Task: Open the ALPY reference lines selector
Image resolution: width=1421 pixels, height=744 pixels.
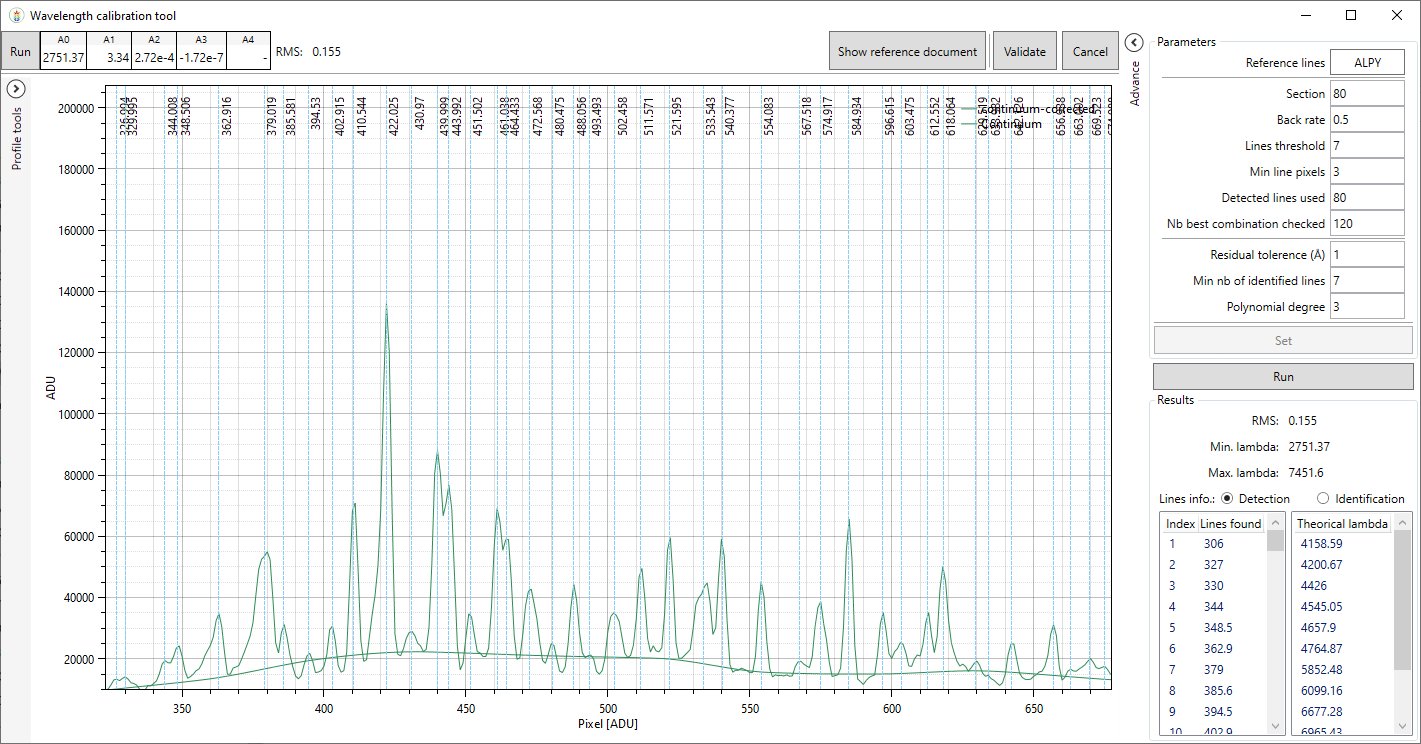Action: point(1367,62)
